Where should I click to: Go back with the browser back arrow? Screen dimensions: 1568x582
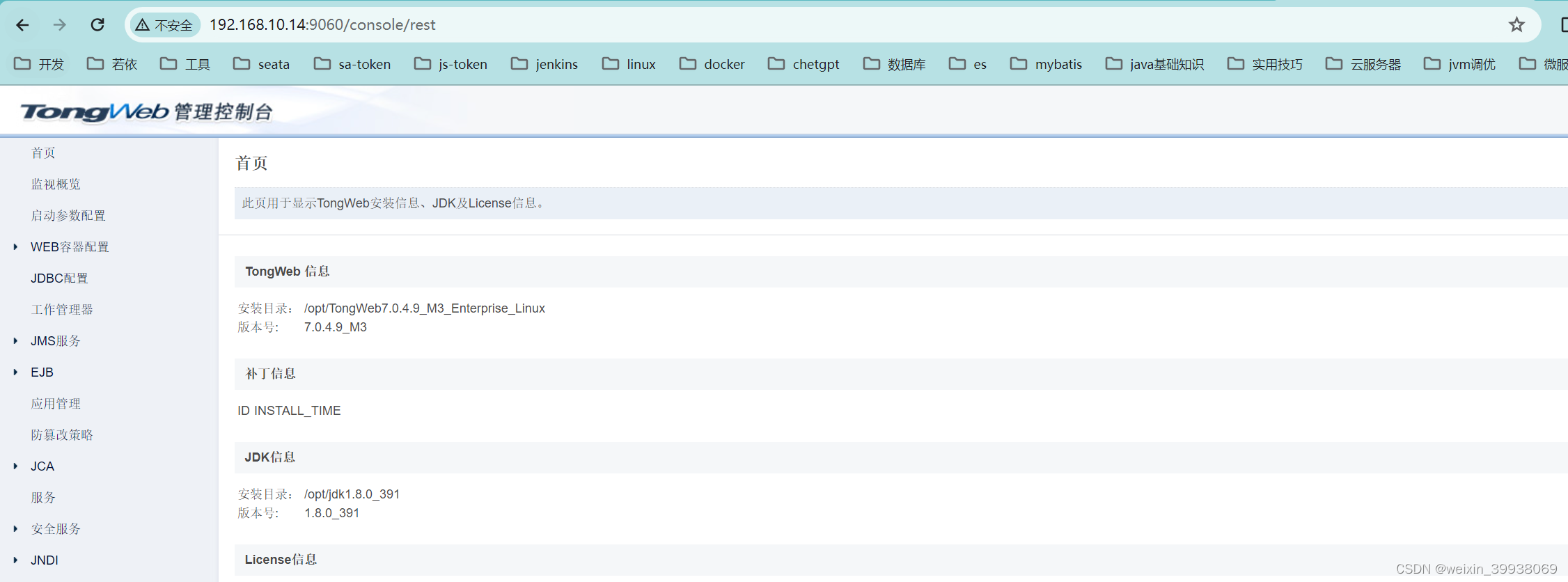22,25
